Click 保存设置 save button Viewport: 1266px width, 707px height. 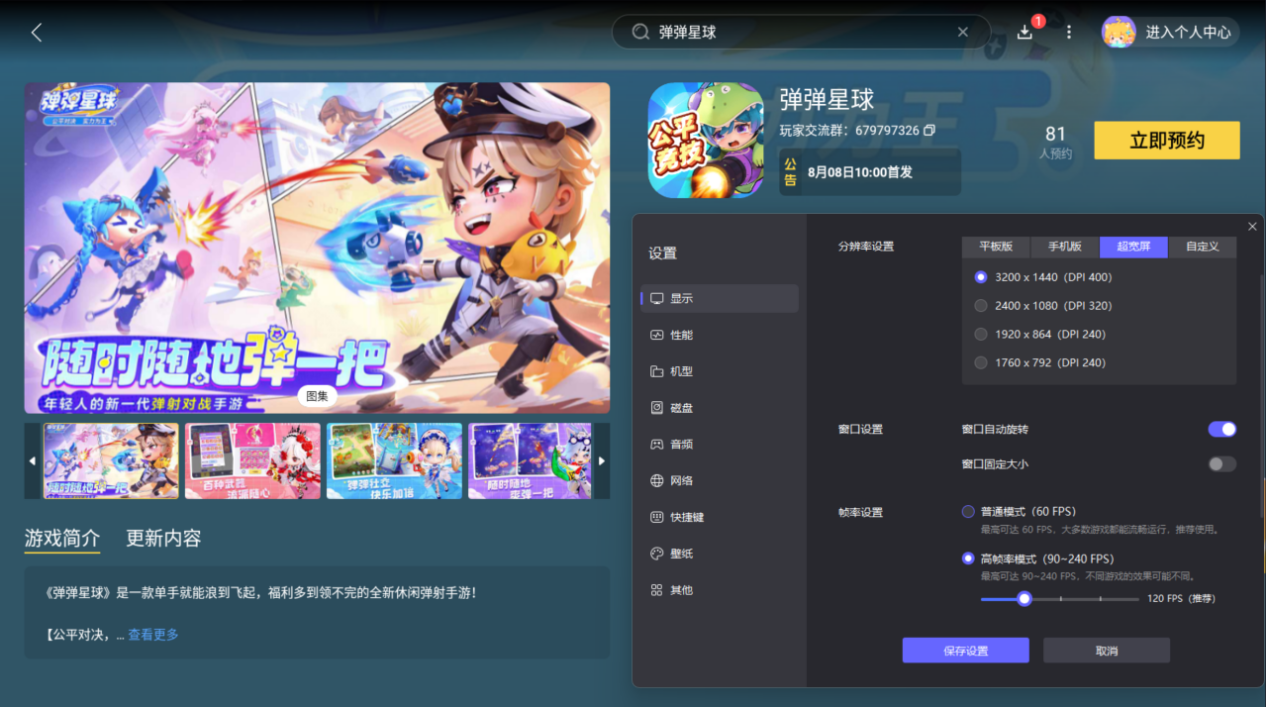pyautogui.click(x=966, y=651)
